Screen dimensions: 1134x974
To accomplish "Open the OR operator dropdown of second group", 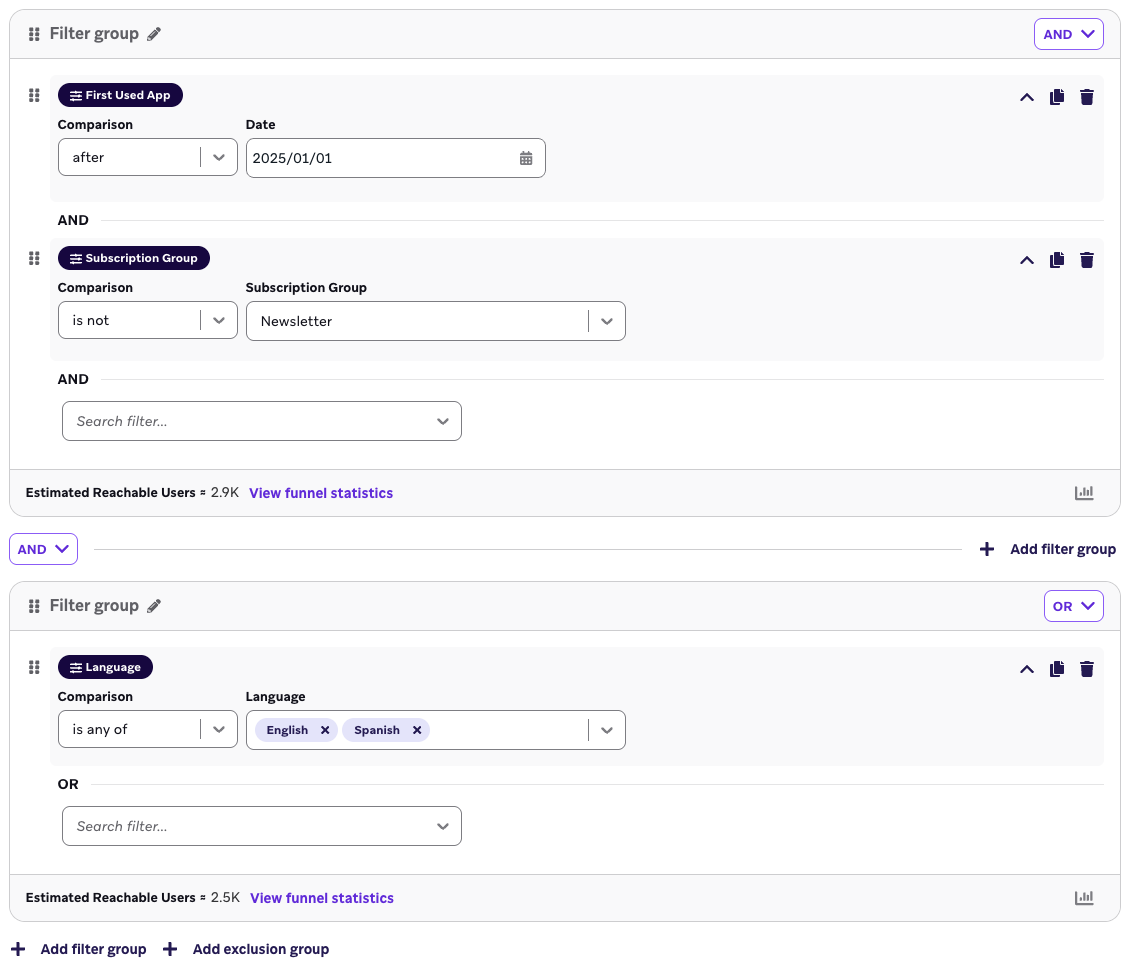I will (1073, 606).
